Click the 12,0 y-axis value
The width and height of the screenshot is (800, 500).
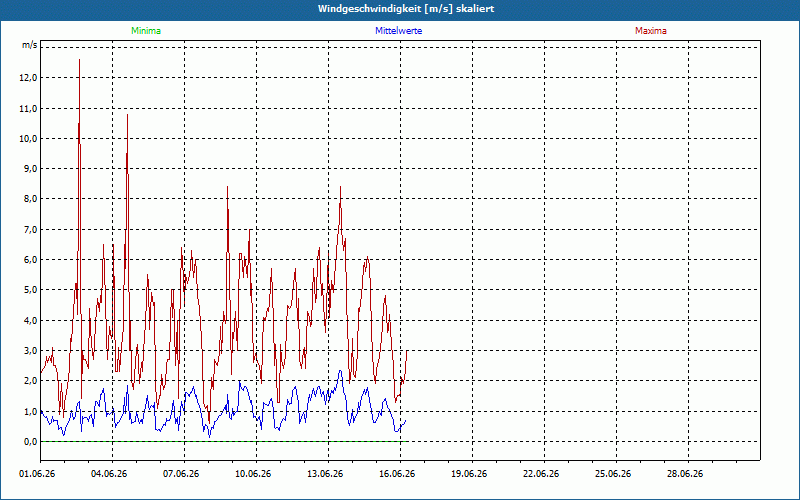click(x=29, y=78)
